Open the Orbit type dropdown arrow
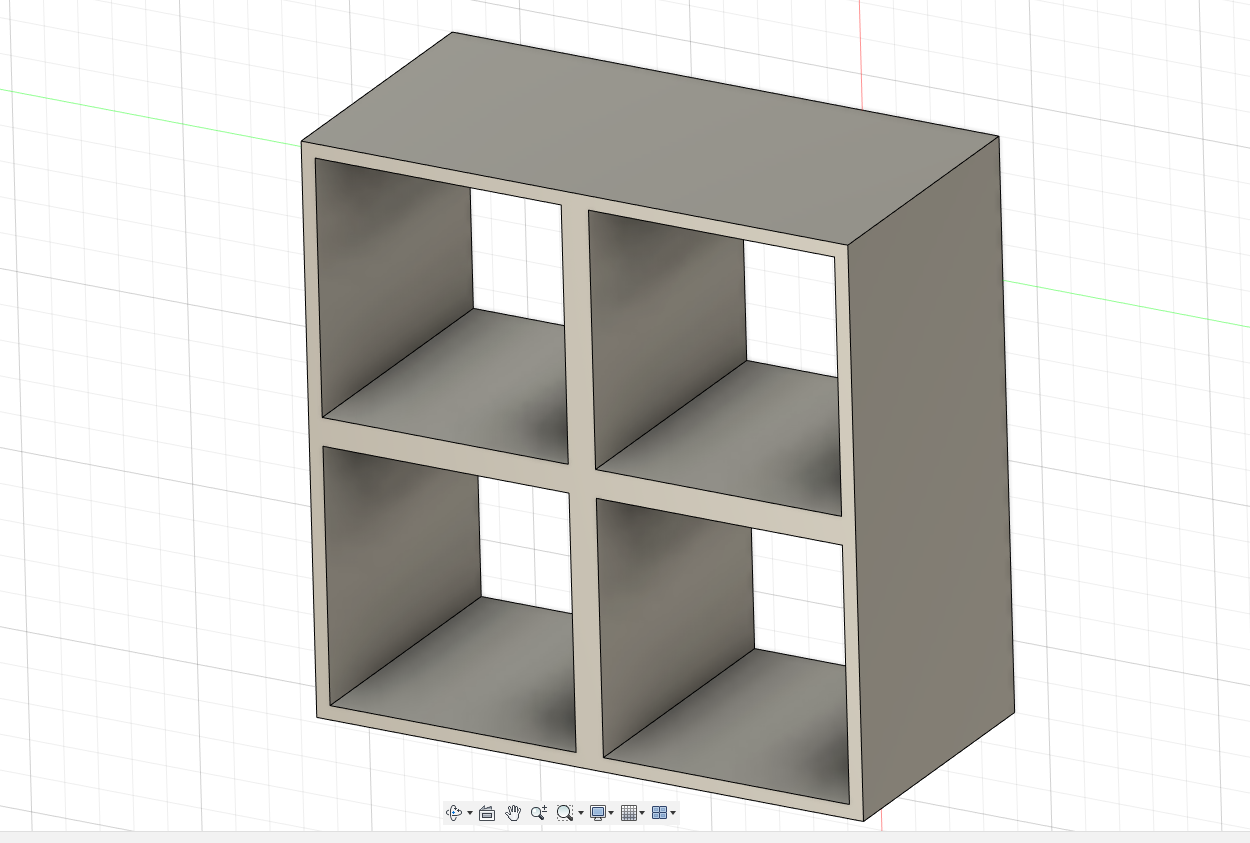This screenshot has height=843, width=1250. 470,813
